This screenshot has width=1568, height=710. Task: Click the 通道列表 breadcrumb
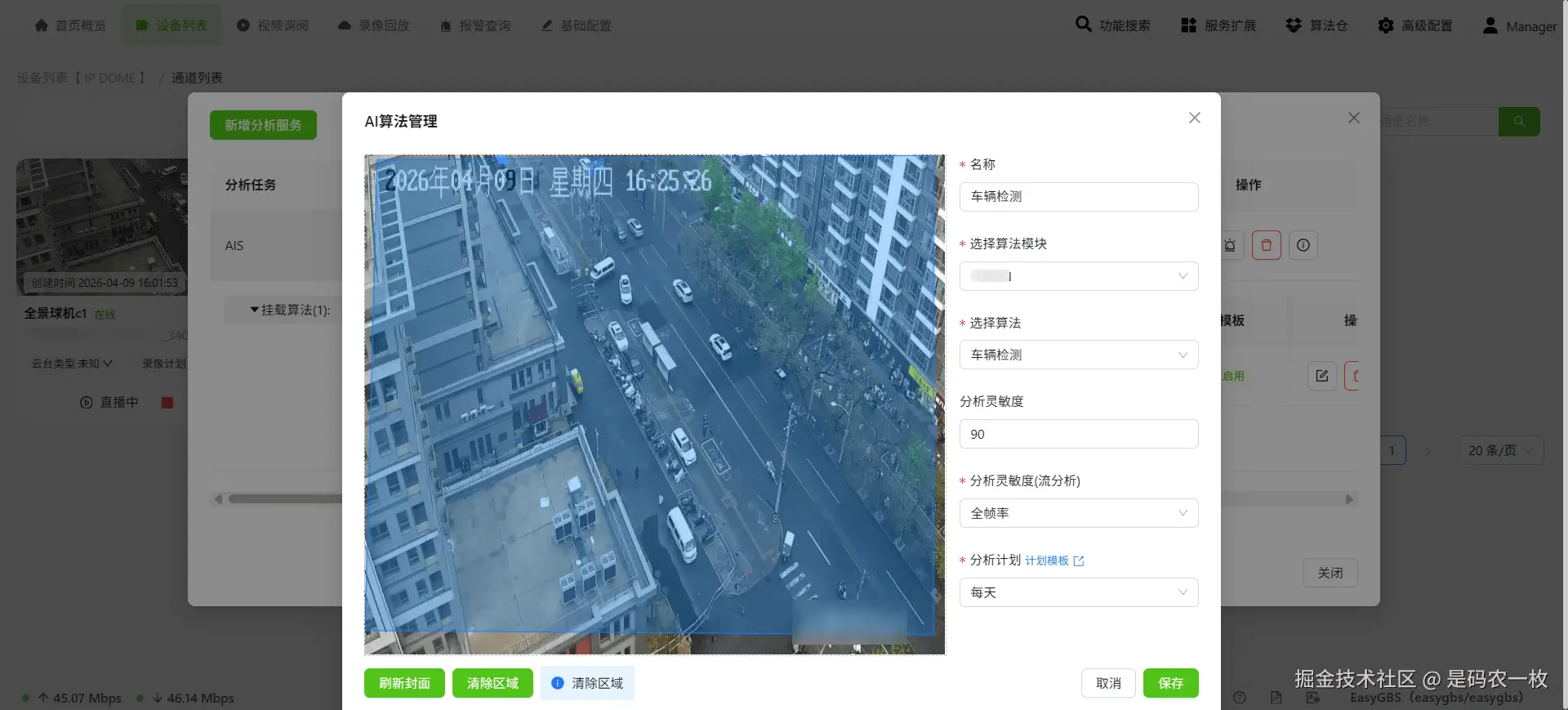[197, 78]
